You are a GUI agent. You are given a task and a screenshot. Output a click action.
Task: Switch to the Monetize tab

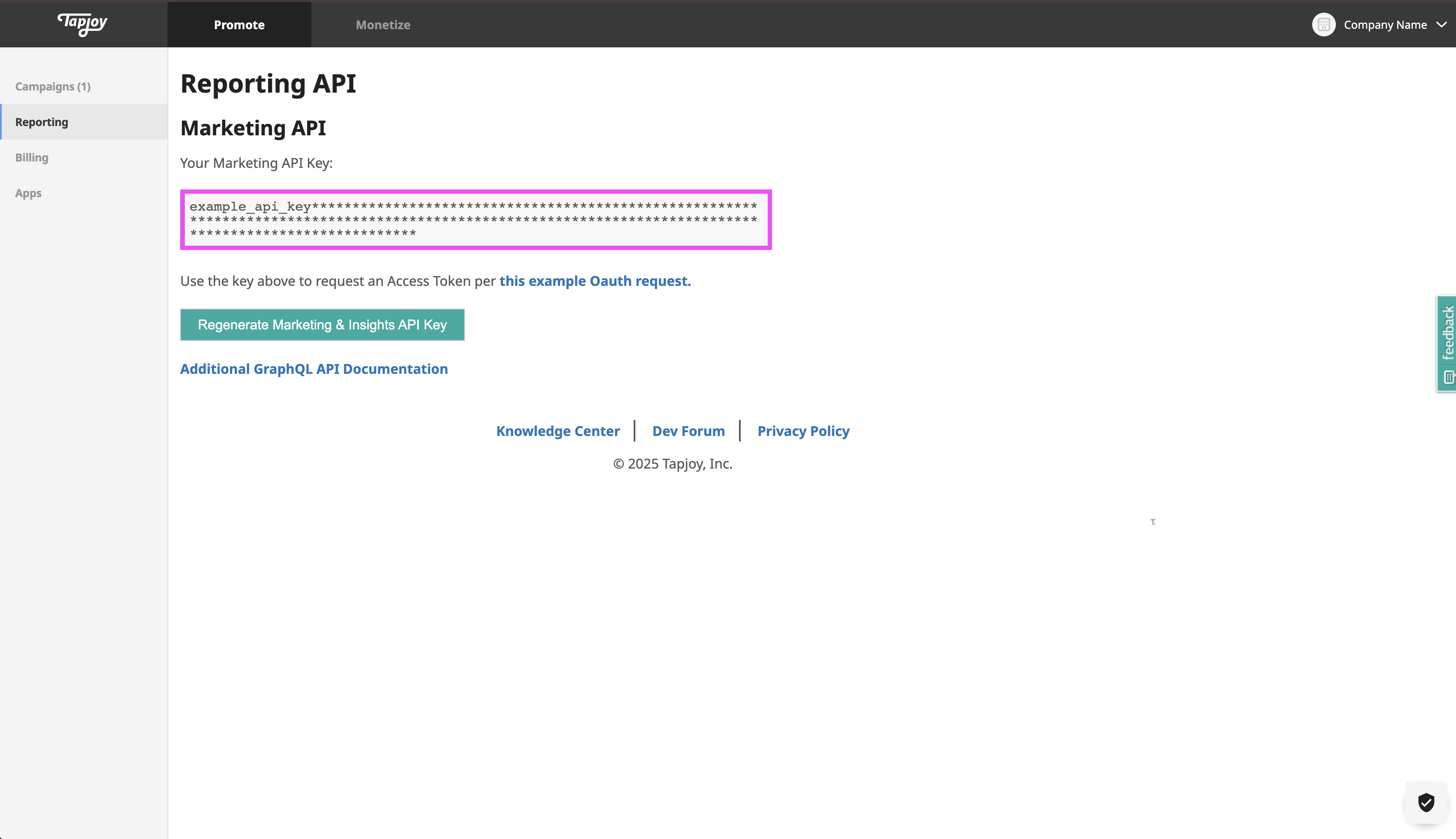click(x=383, y=25)
